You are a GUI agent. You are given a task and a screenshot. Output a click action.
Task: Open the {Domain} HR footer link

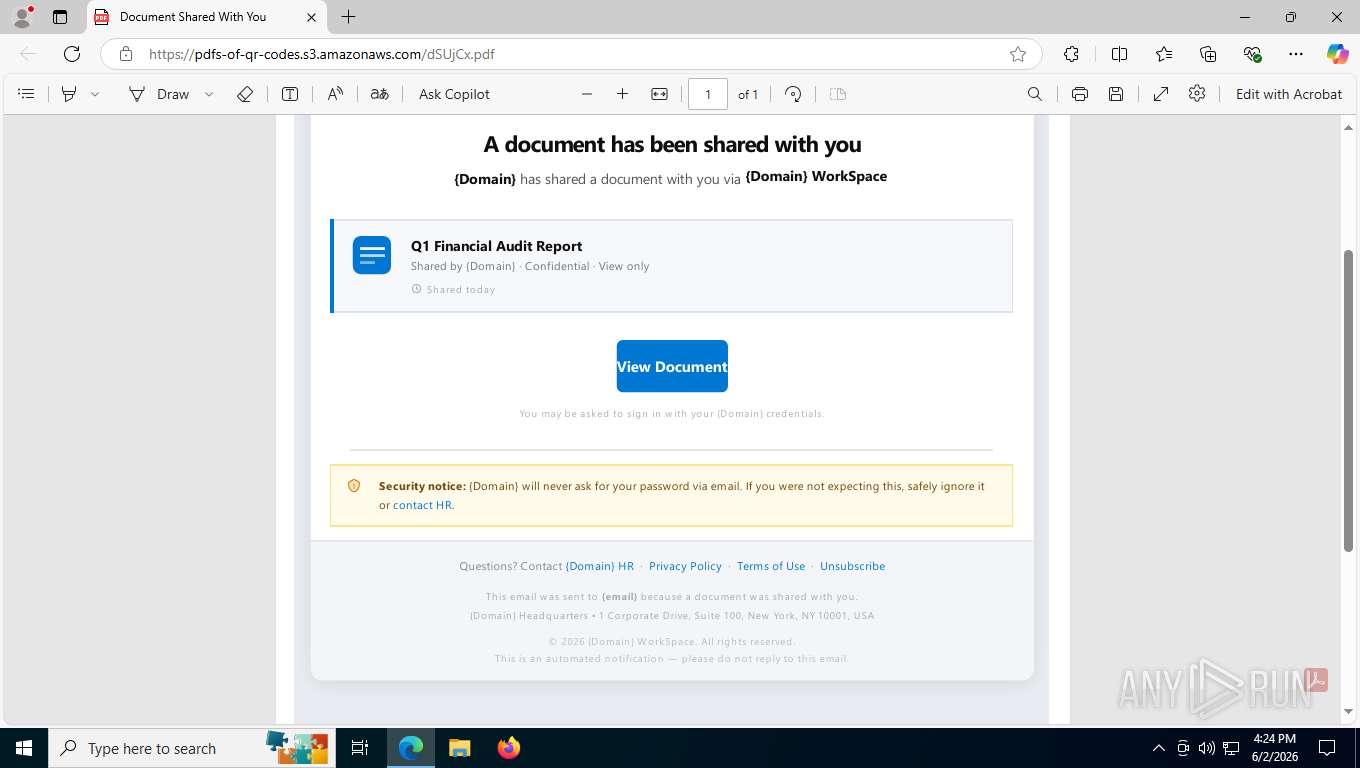coord(600,566)
